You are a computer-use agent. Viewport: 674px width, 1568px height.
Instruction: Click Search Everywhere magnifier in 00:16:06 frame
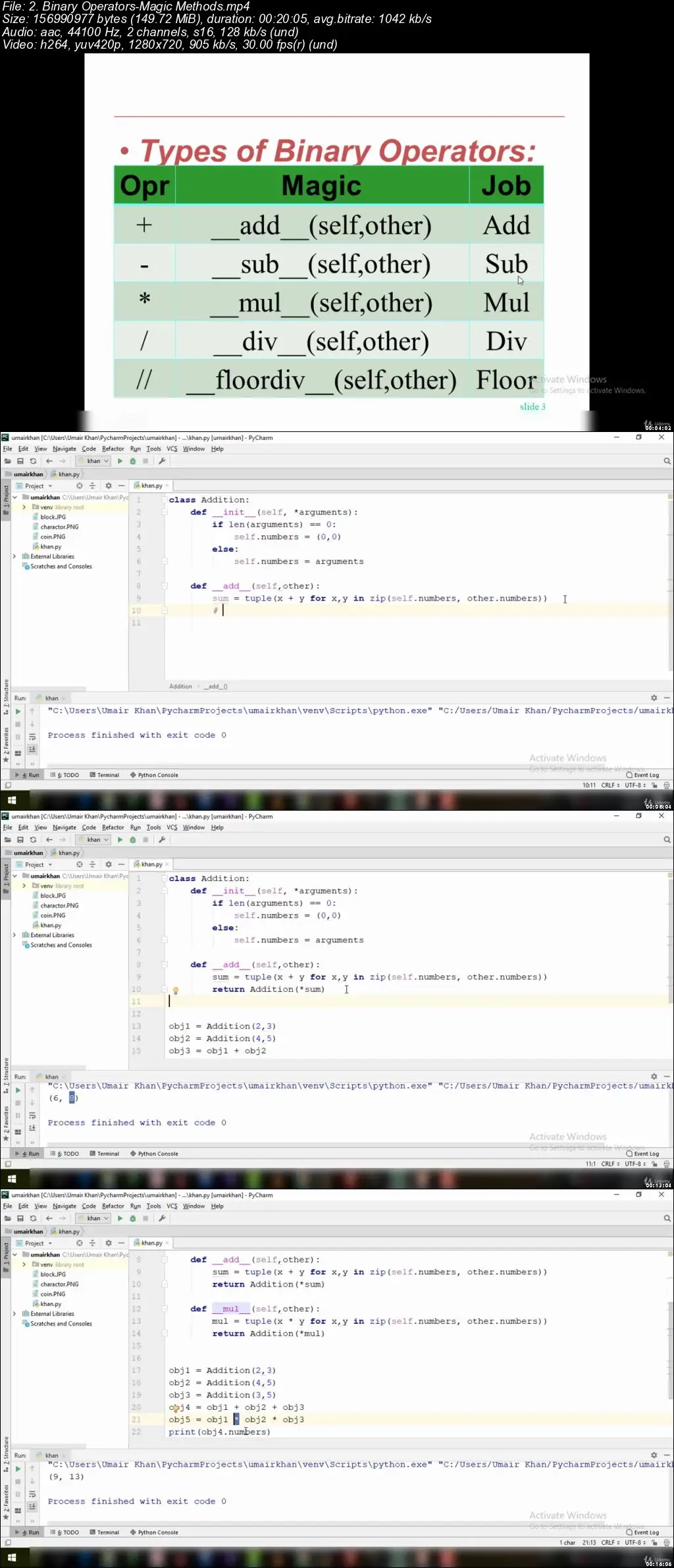point(667,1218)
